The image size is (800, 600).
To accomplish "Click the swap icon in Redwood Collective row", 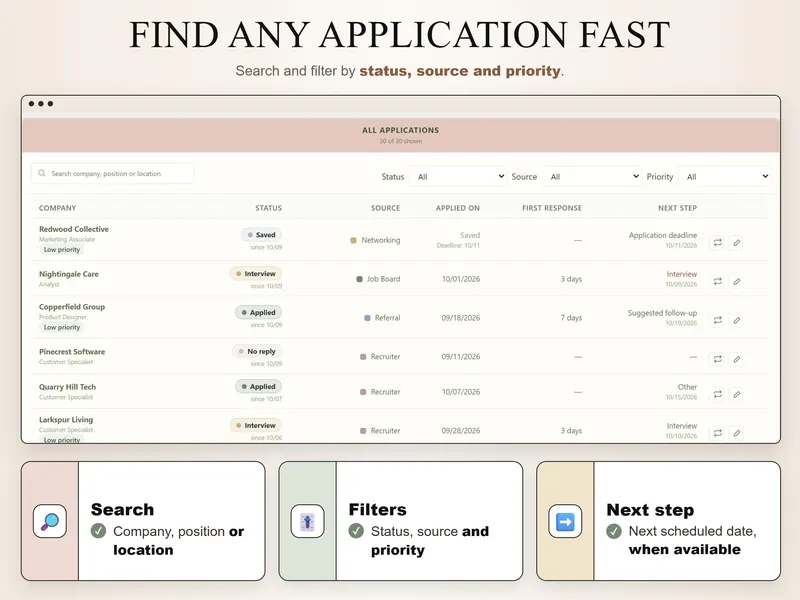I will tap(717, 242).
